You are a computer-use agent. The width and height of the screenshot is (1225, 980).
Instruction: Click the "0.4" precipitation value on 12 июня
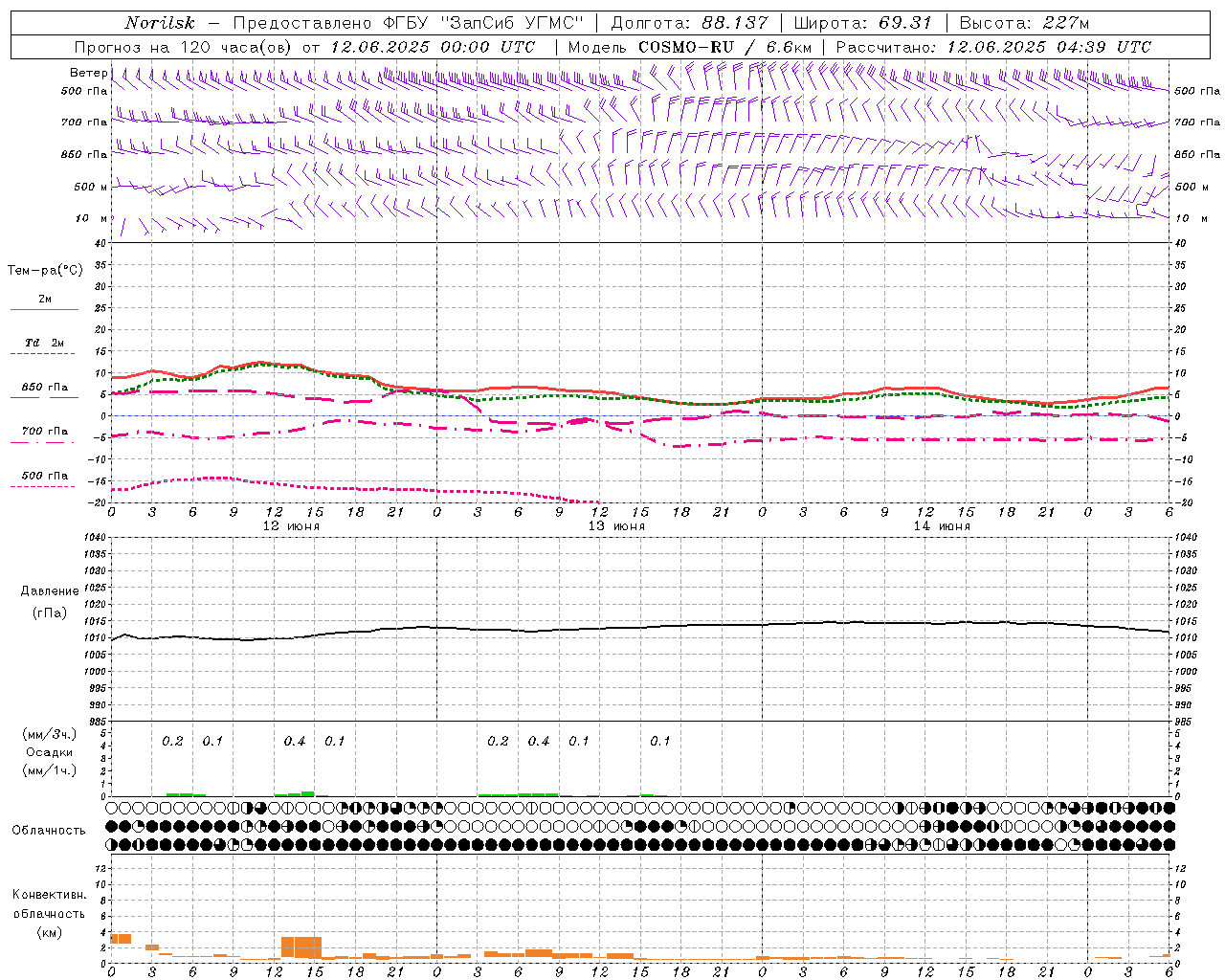pos(295,742)
